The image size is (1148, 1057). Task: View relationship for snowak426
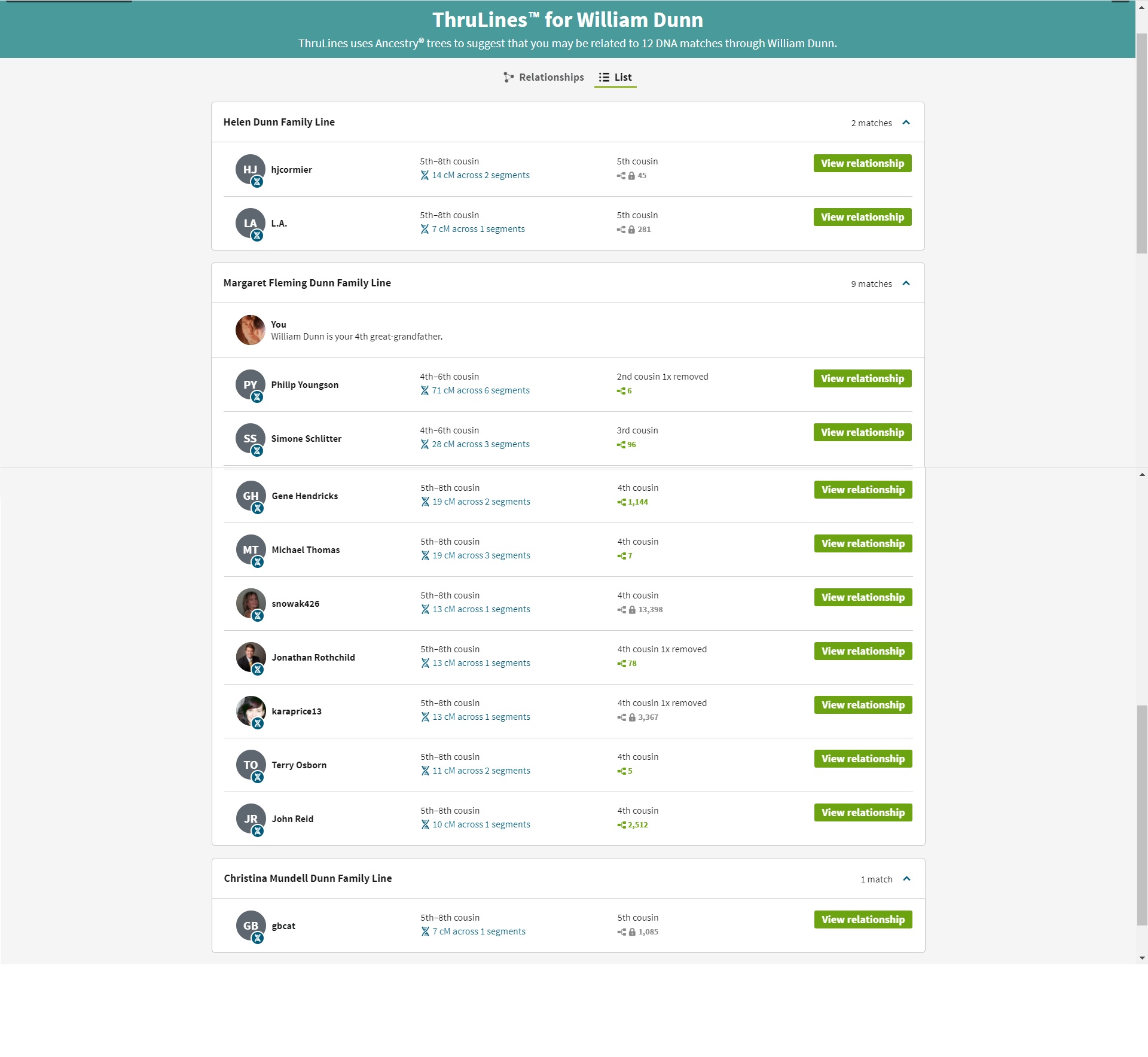tap(863, 597)
